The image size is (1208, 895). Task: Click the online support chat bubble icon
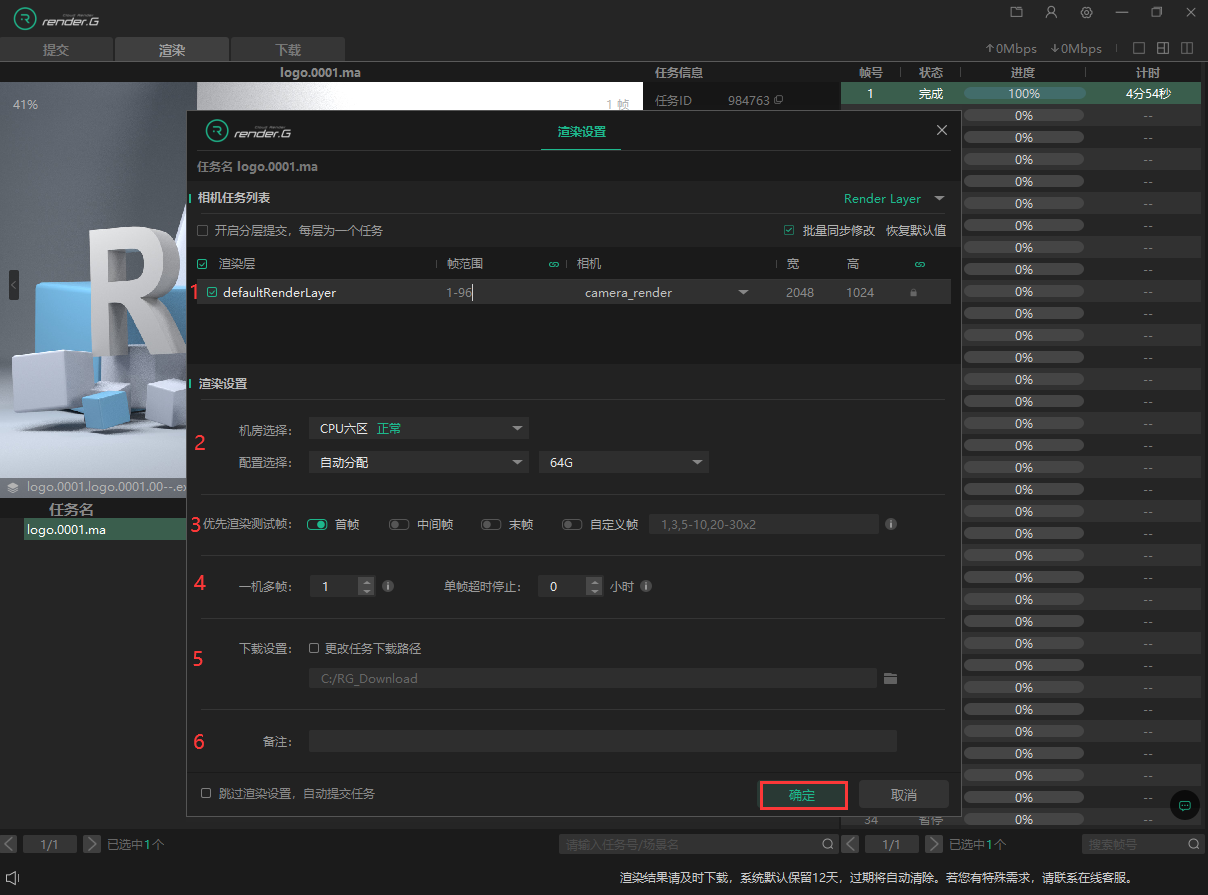point(1185,805)
